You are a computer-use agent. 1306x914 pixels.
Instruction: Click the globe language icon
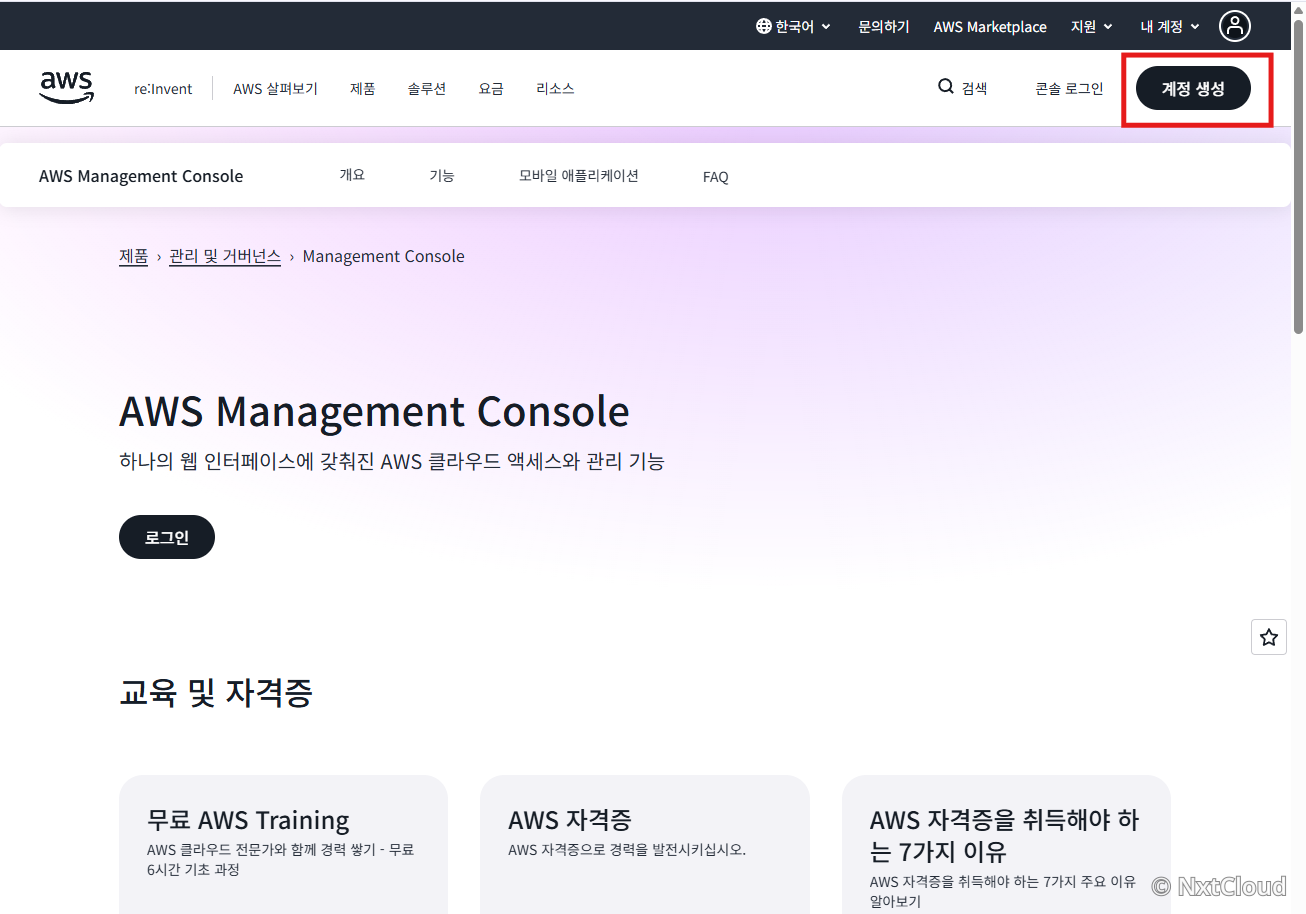coord(764,27)
